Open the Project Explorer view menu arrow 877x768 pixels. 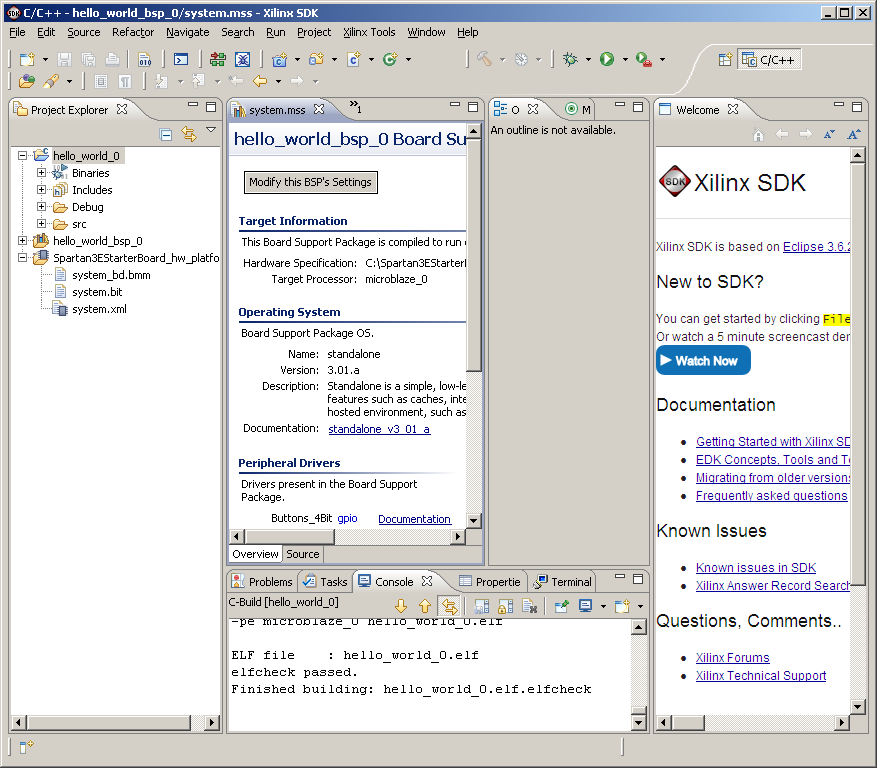[x=211, y=130]
